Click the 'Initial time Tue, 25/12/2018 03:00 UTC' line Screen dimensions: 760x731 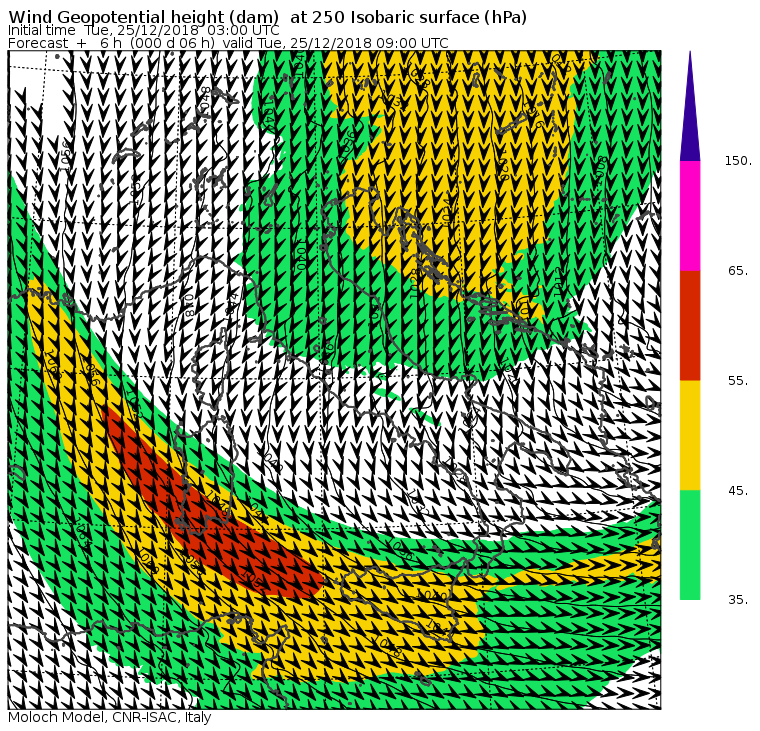[x=143, y=31]
